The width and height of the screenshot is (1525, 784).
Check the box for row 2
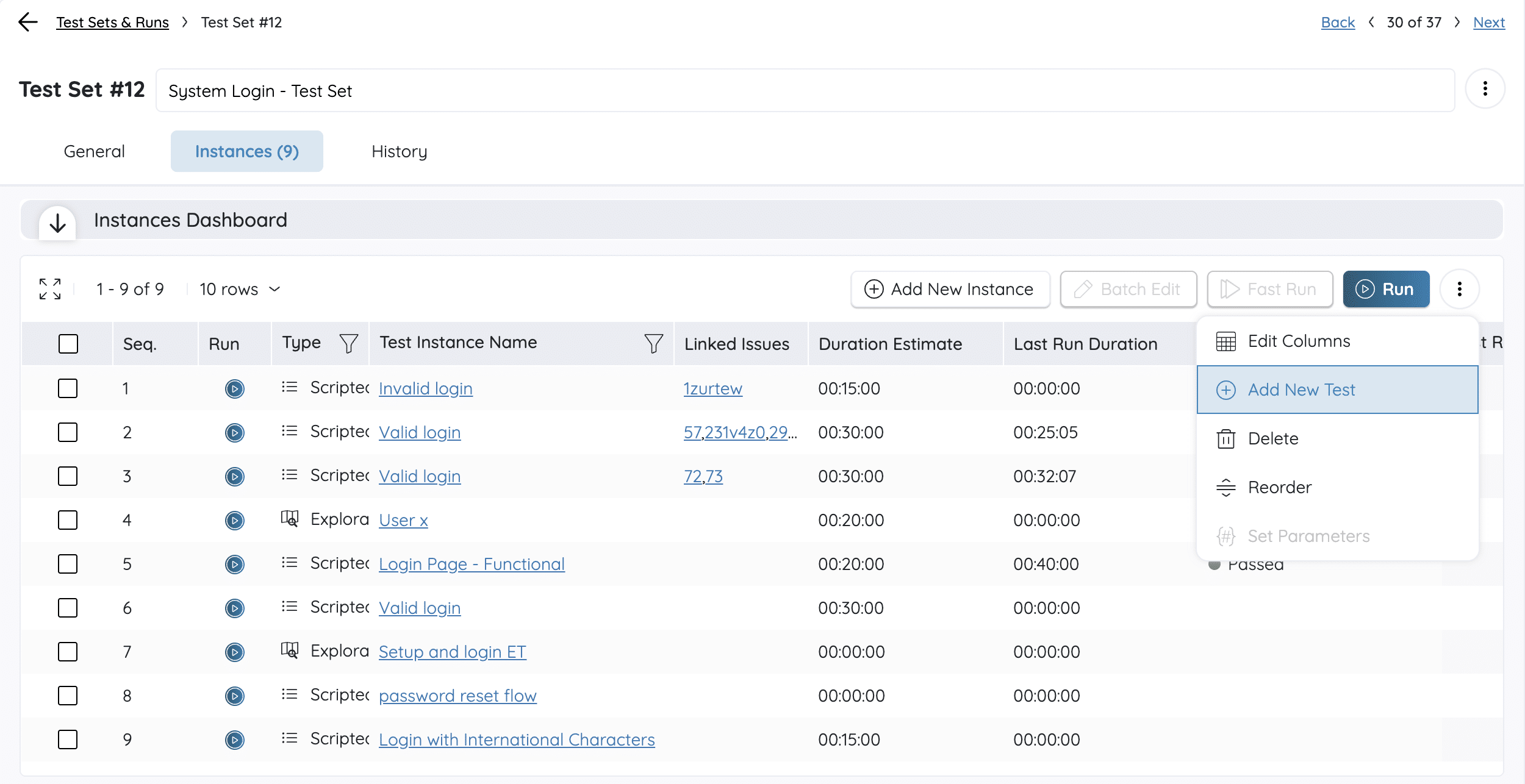click(x=68, y=432)
